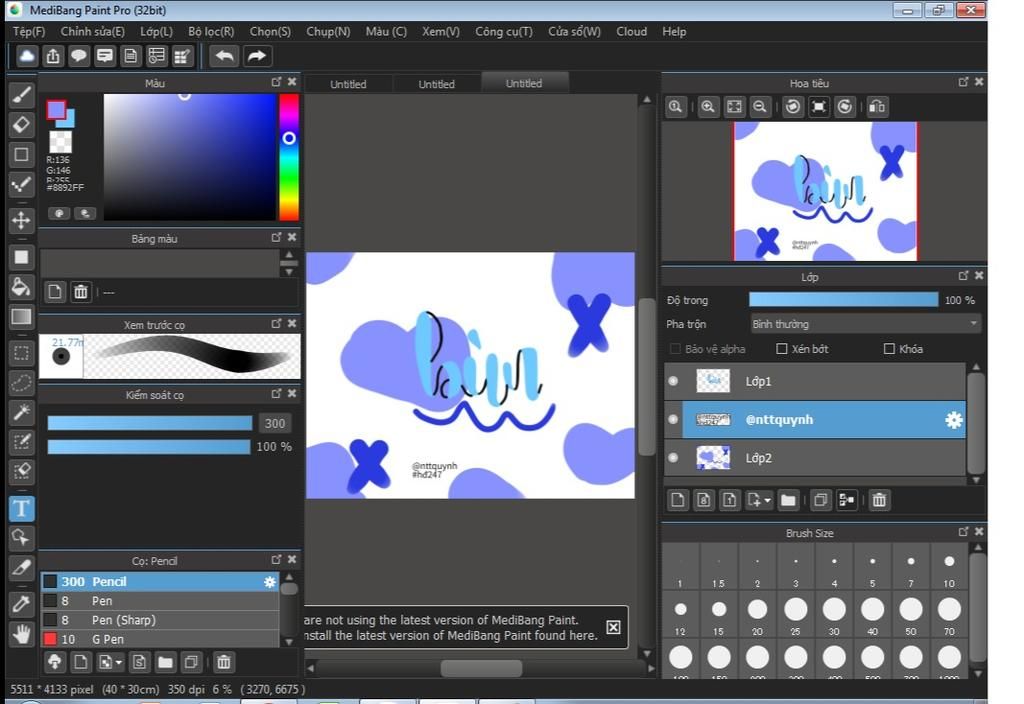Click the Redo arrow button
This screenshot has width=1024, height=704.
point(257,56)
